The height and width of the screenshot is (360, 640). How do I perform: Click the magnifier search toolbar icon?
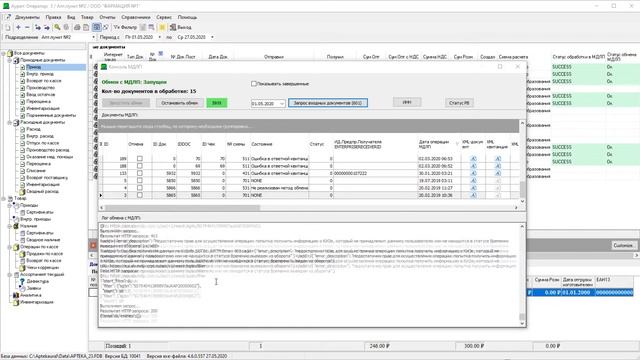click(x=57, y=27)
